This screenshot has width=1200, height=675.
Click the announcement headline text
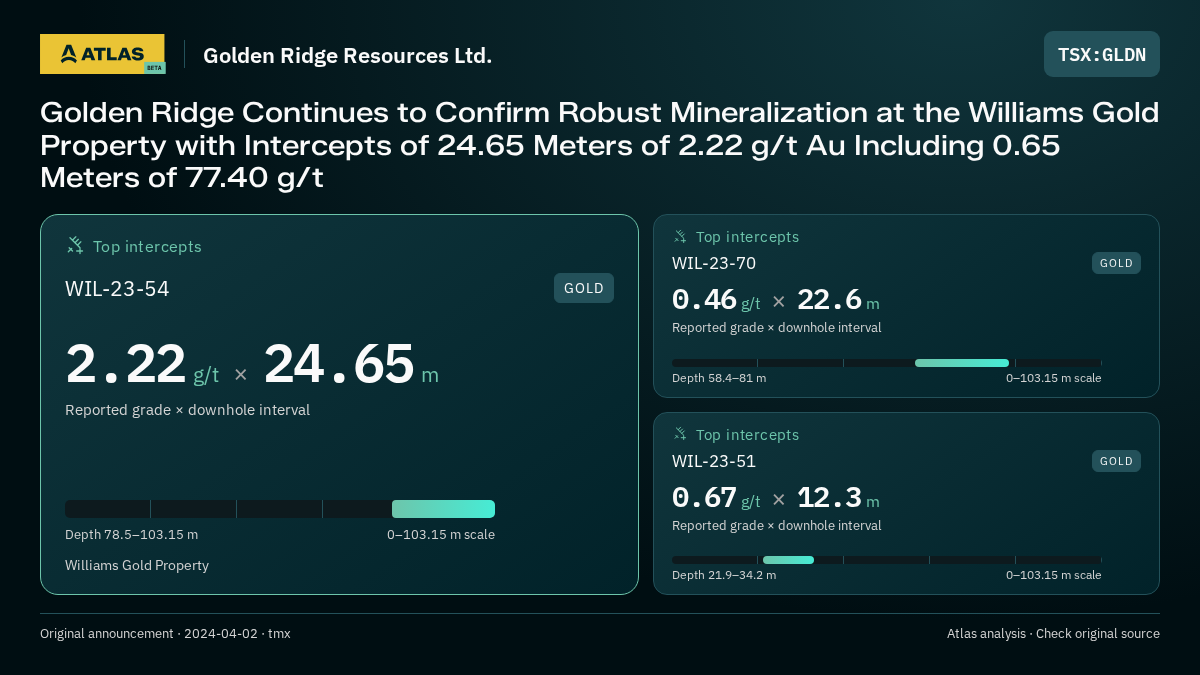tap(599, 145)
